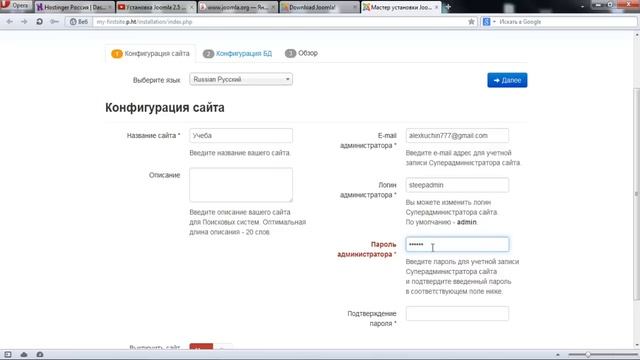Expand the Russian Русский language dropdown
Screen dimensions: 640x360
(241, 79)
